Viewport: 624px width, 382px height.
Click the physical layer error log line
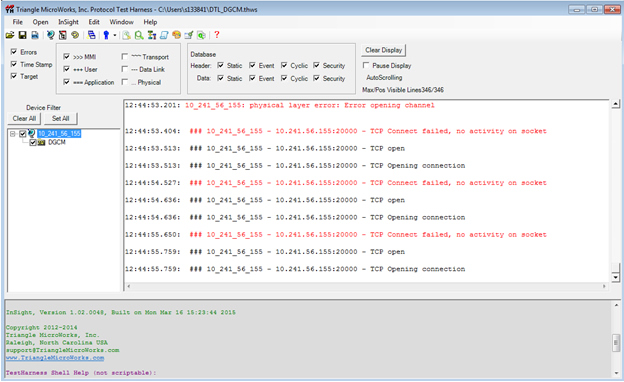[279, 105]
